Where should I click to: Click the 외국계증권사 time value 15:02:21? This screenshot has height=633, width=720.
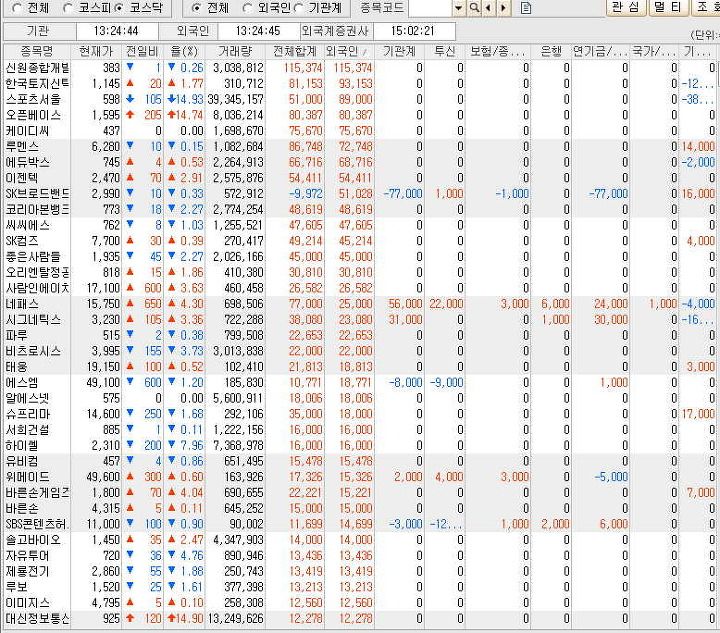pyautogui.click(x=412, y=31)
